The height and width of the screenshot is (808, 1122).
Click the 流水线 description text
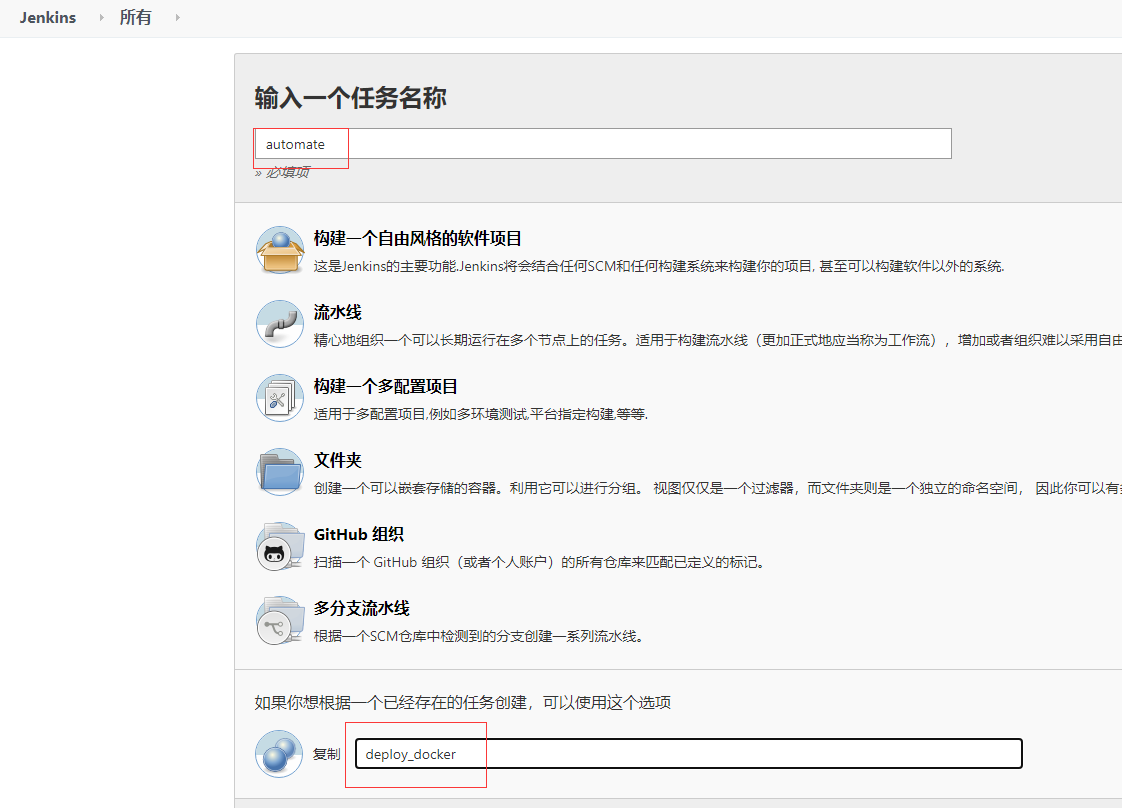pos(718,340)
